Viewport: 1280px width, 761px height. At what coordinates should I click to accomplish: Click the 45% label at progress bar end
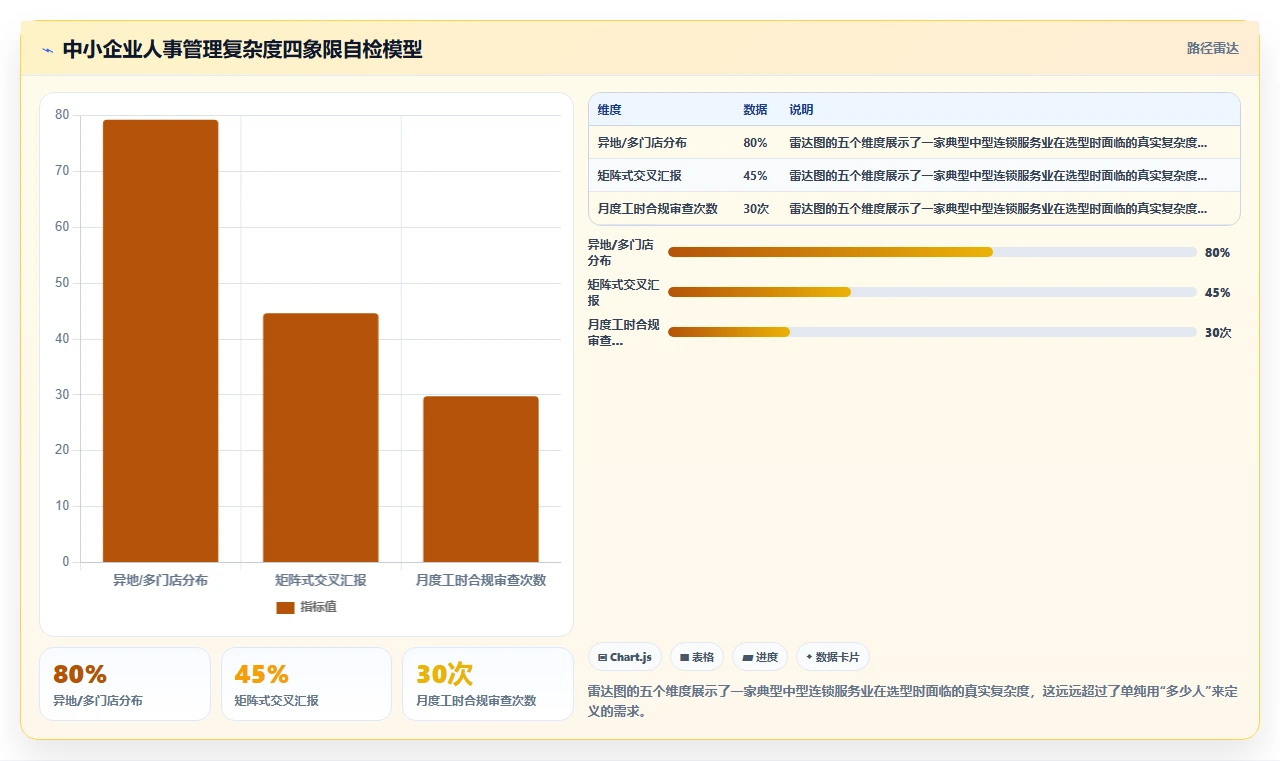pyautogui.click(x=1217, y=293)
